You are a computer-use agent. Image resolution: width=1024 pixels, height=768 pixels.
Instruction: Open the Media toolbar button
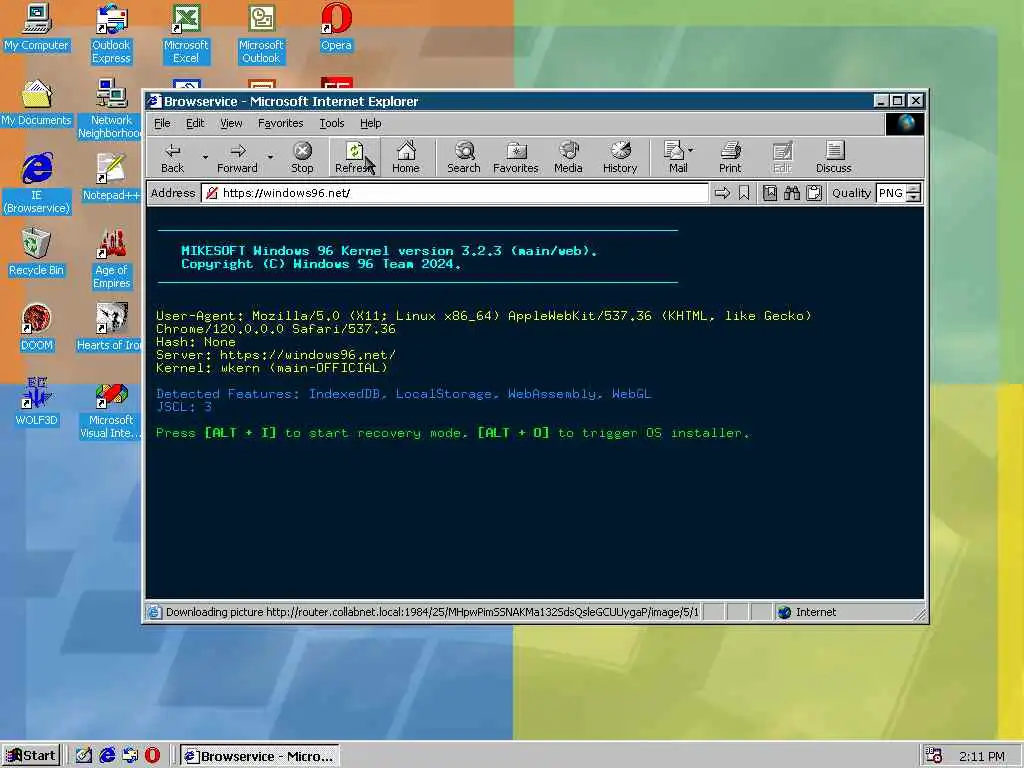[568, 157]
